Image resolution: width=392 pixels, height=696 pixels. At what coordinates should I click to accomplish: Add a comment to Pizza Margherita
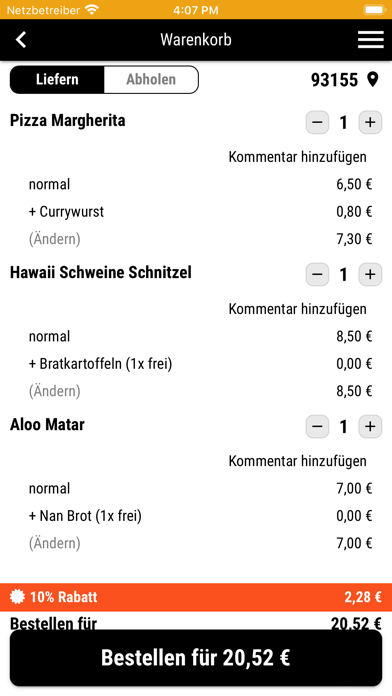(x=297, y=157)
